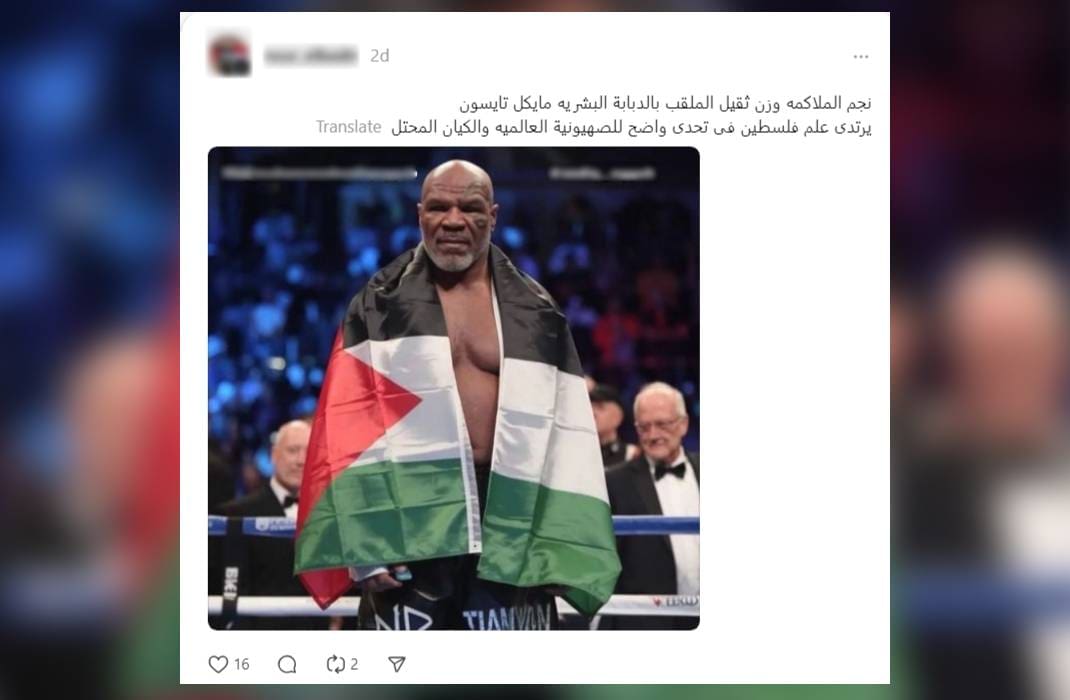1070x700 pixels.
Task: Repost using the circular arrows icon
Action: pyautogui.click(x=336, y=664)
